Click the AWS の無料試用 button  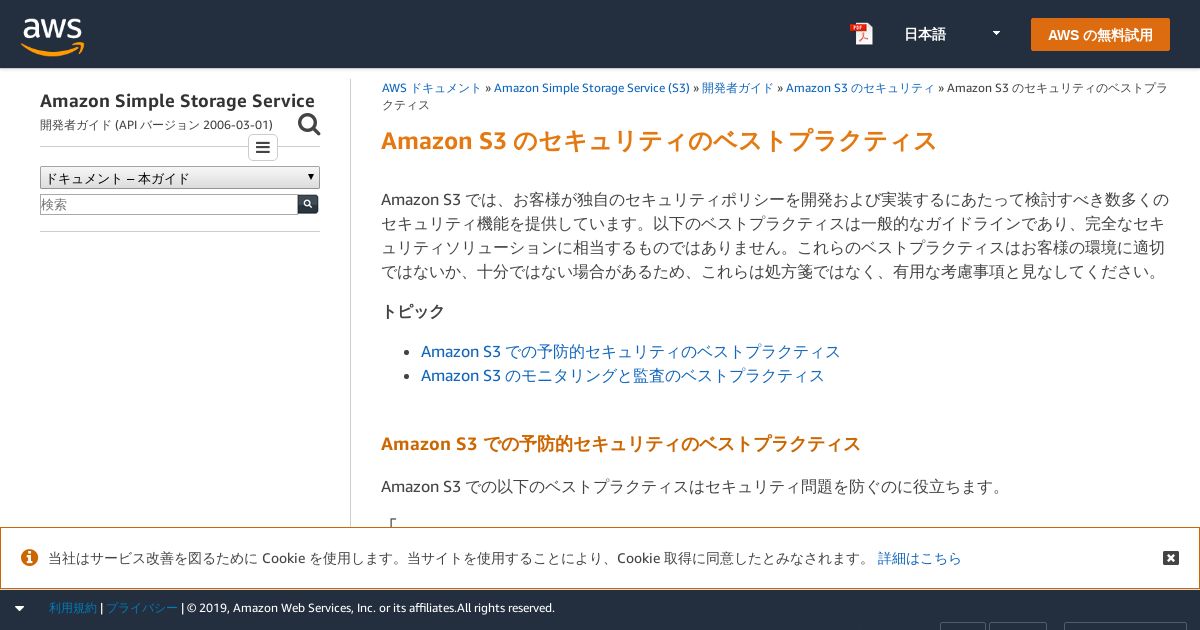[1100, 34]
